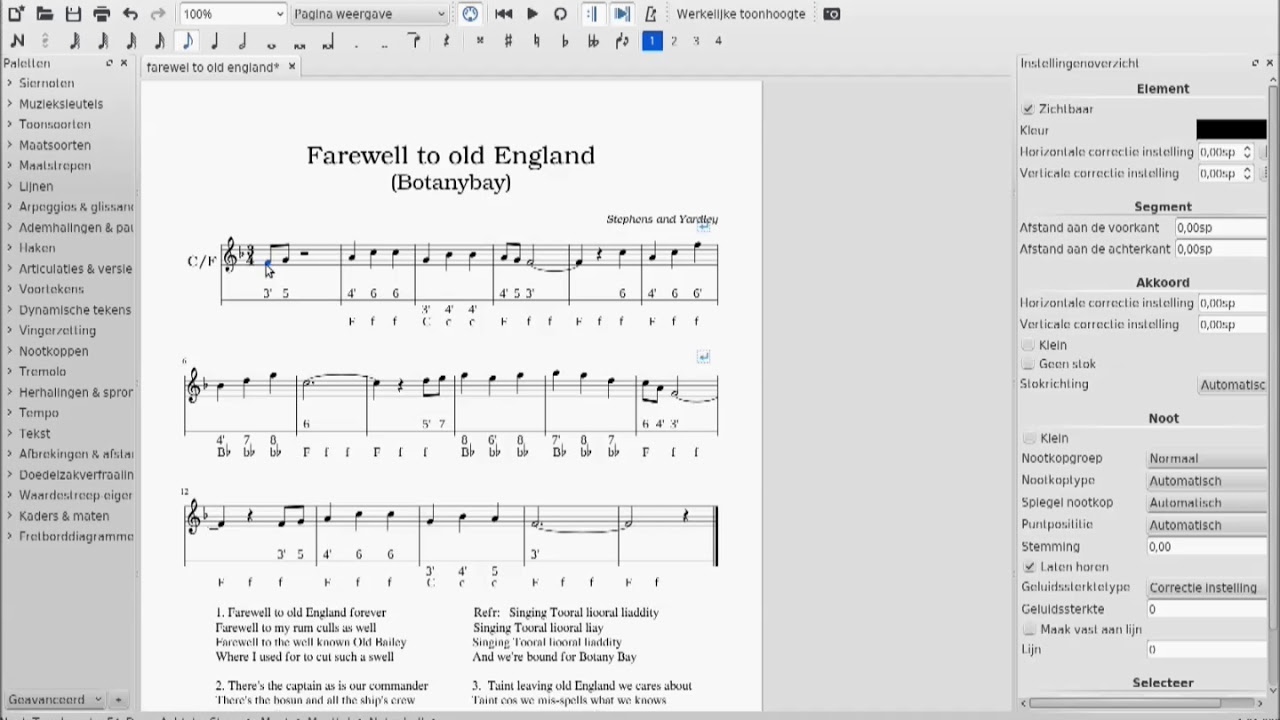This screenshot has width=1280, height=720.
Task: Create a new score file
Action: (16, 14)
